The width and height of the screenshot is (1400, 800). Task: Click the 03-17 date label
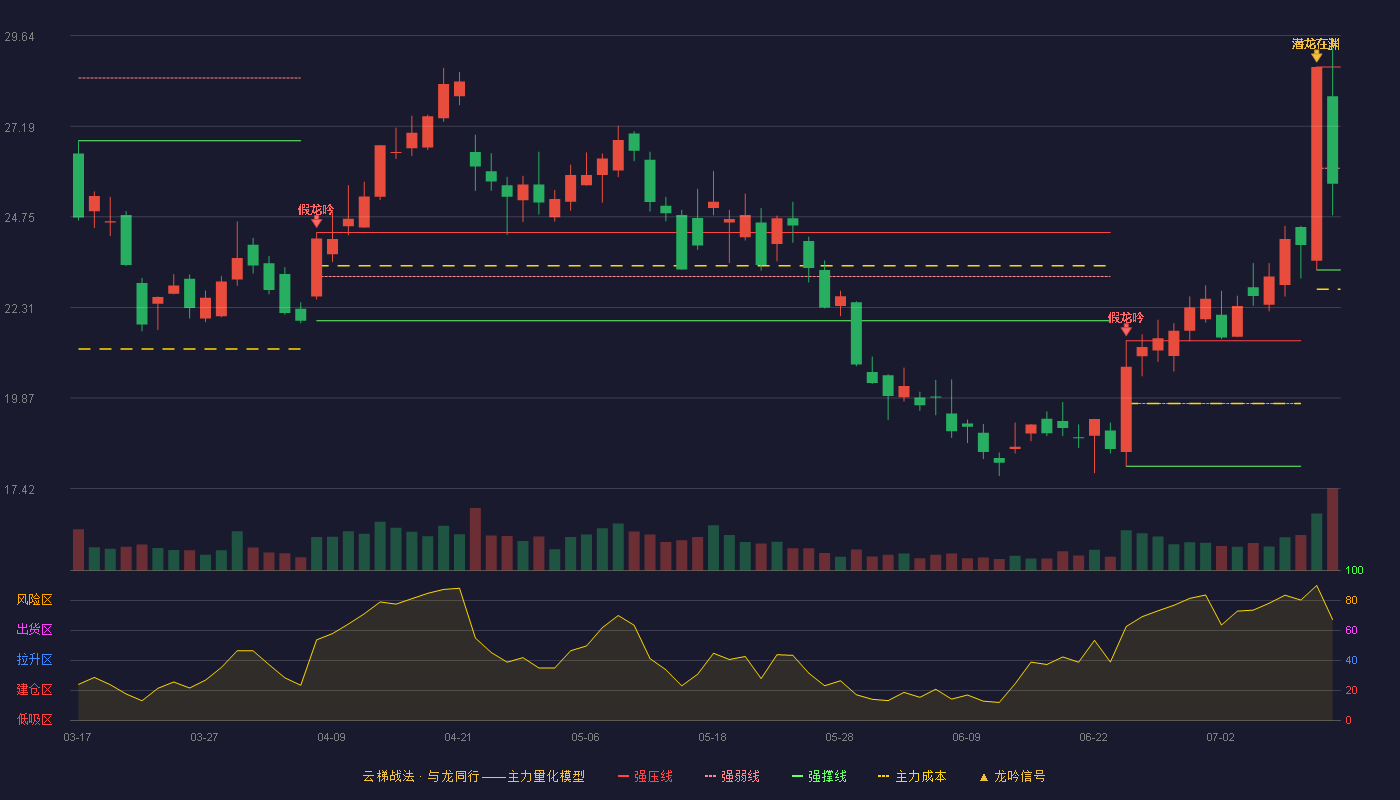pos(77,737)
